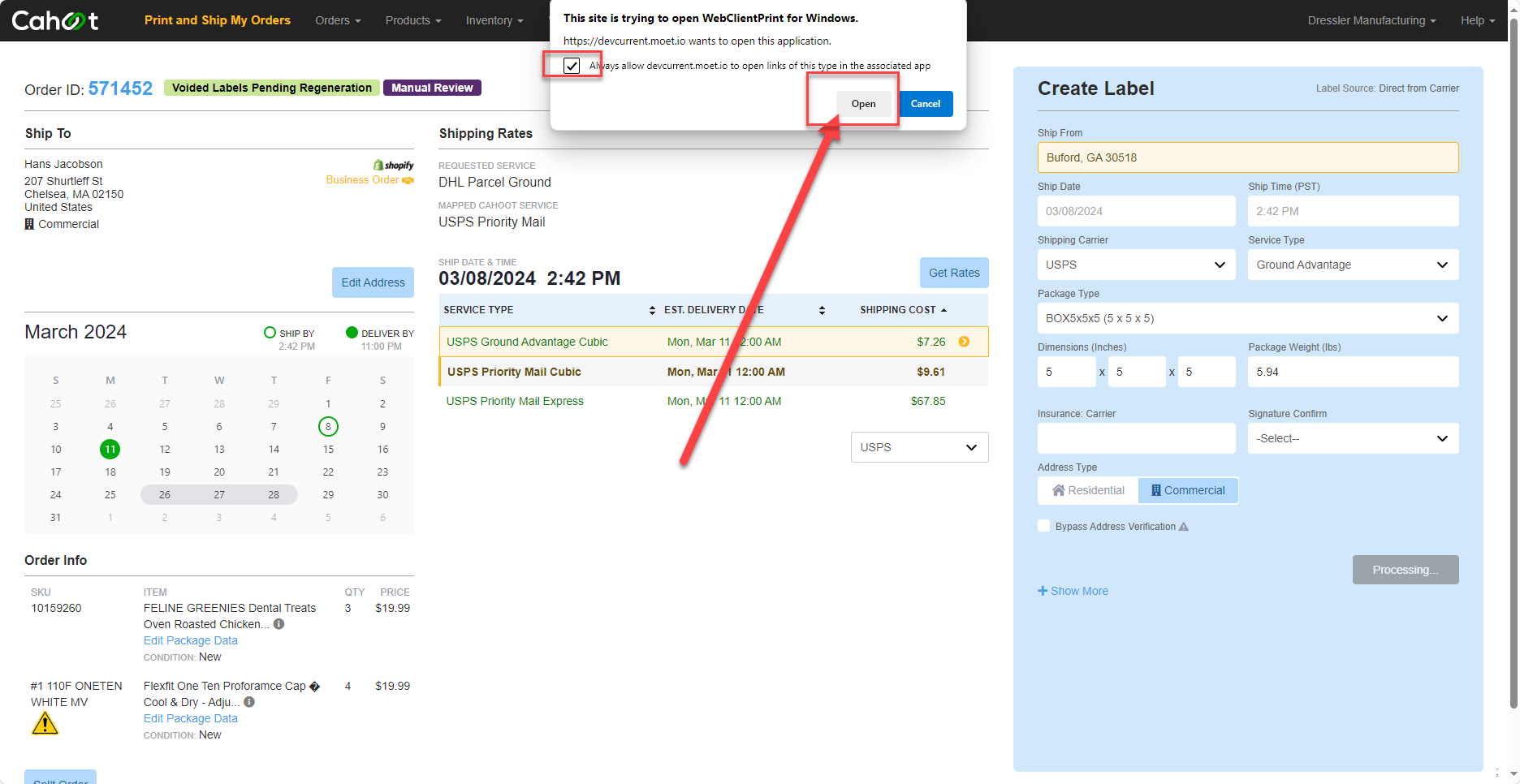The image size is (1520, 784).
Task: Select March 15 on the calendar
Action: (x=328, y=449)
